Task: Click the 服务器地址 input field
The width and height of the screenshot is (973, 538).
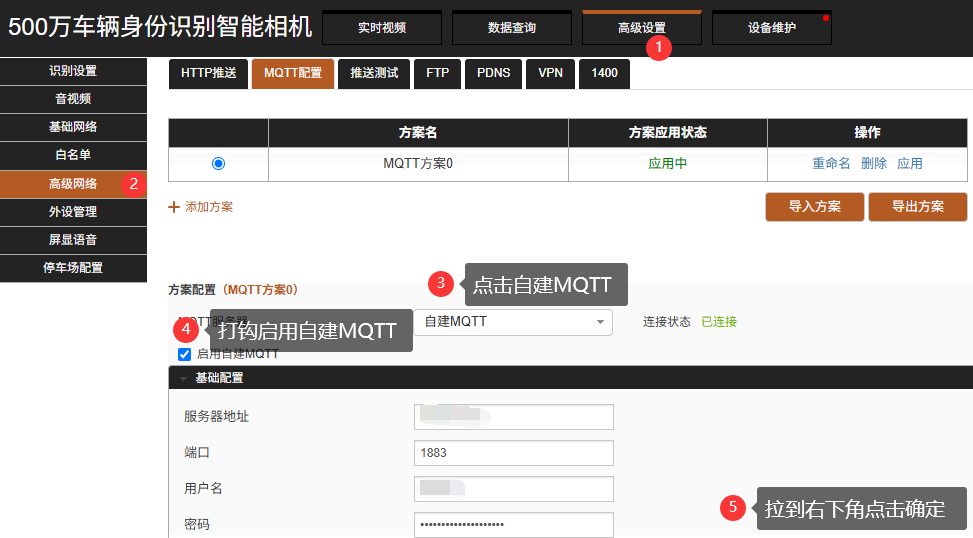Action: tap(514, 417)
